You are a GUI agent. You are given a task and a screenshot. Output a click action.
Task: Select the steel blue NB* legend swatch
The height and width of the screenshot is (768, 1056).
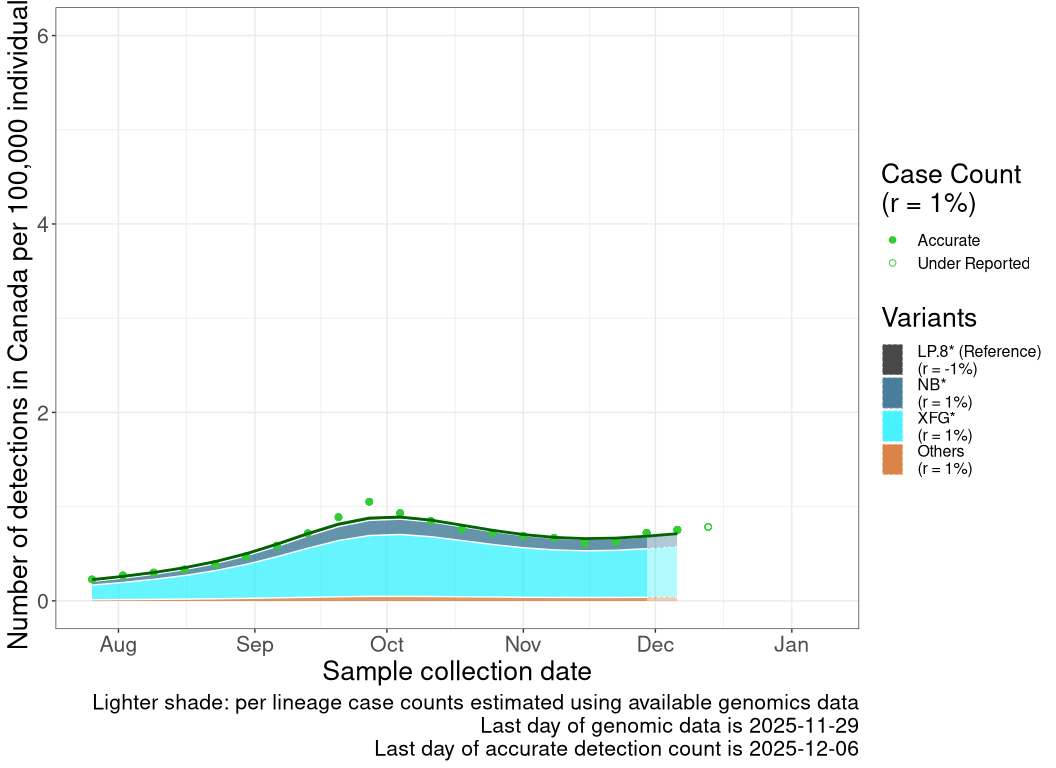[x=893, y=392]
